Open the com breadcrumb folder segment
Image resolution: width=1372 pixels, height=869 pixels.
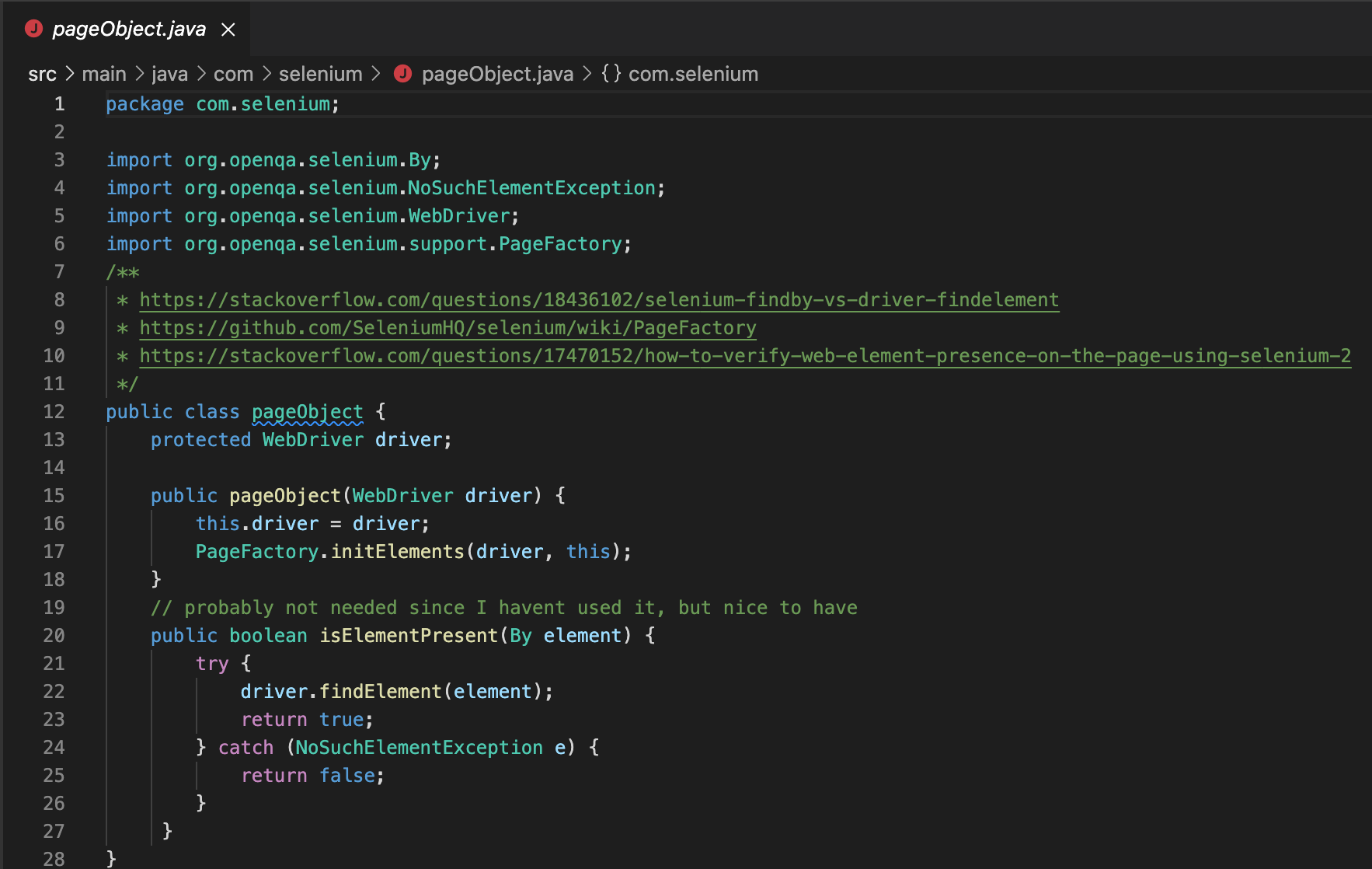(x=233, y=74)
